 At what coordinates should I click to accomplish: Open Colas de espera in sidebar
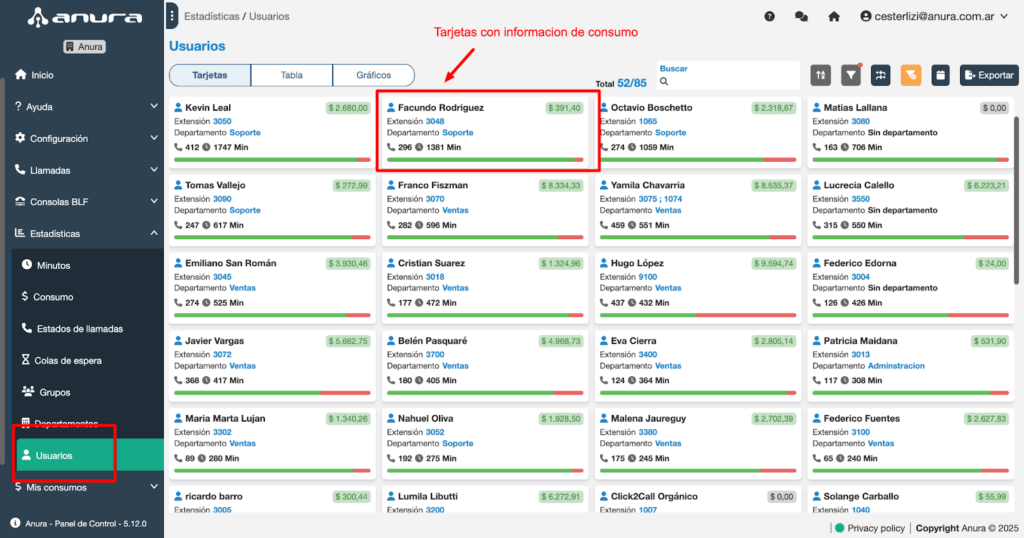point(68,361)
